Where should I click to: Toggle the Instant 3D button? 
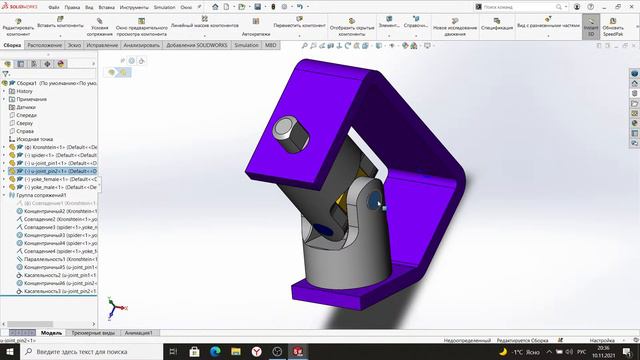(x=591, y=27)
